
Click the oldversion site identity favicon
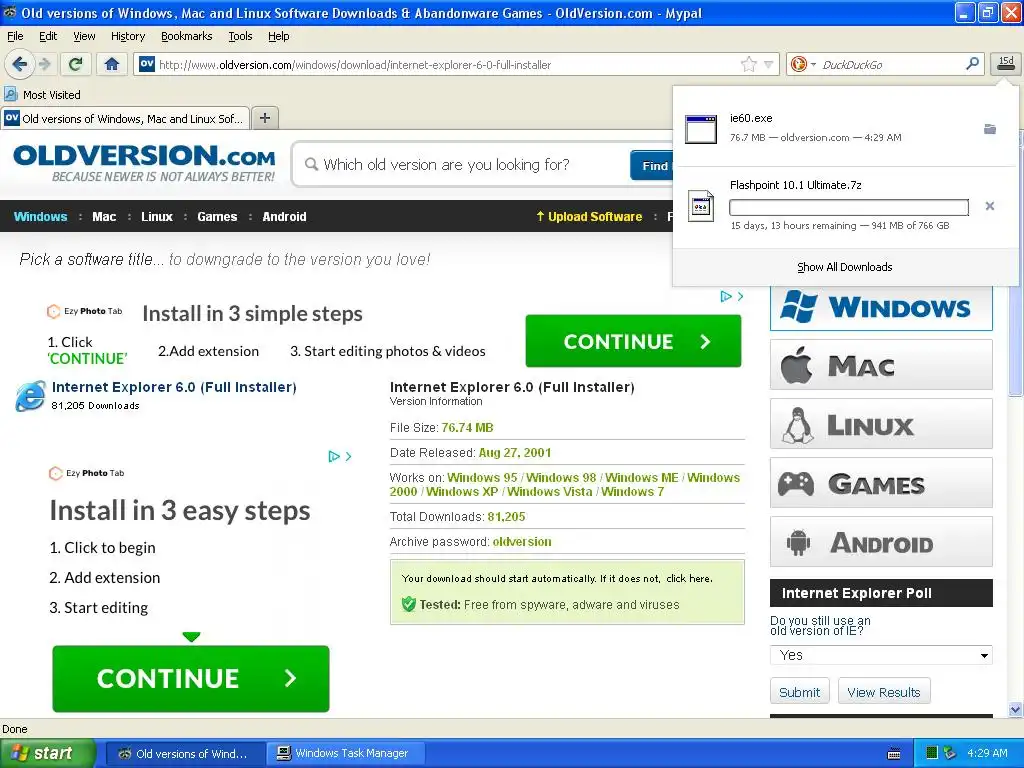tap(147, 64)
